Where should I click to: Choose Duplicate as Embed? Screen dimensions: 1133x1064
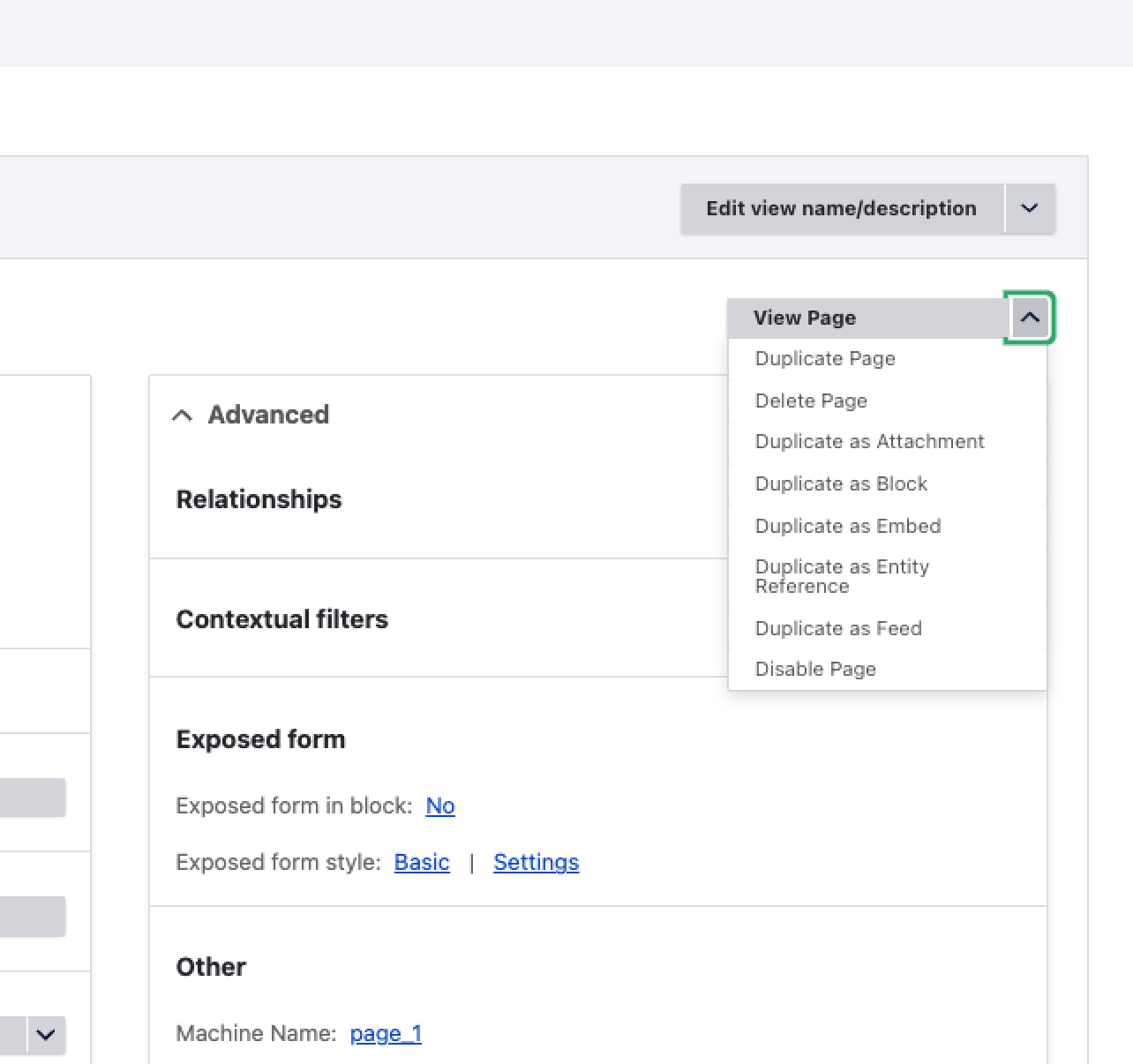point(847,527)
